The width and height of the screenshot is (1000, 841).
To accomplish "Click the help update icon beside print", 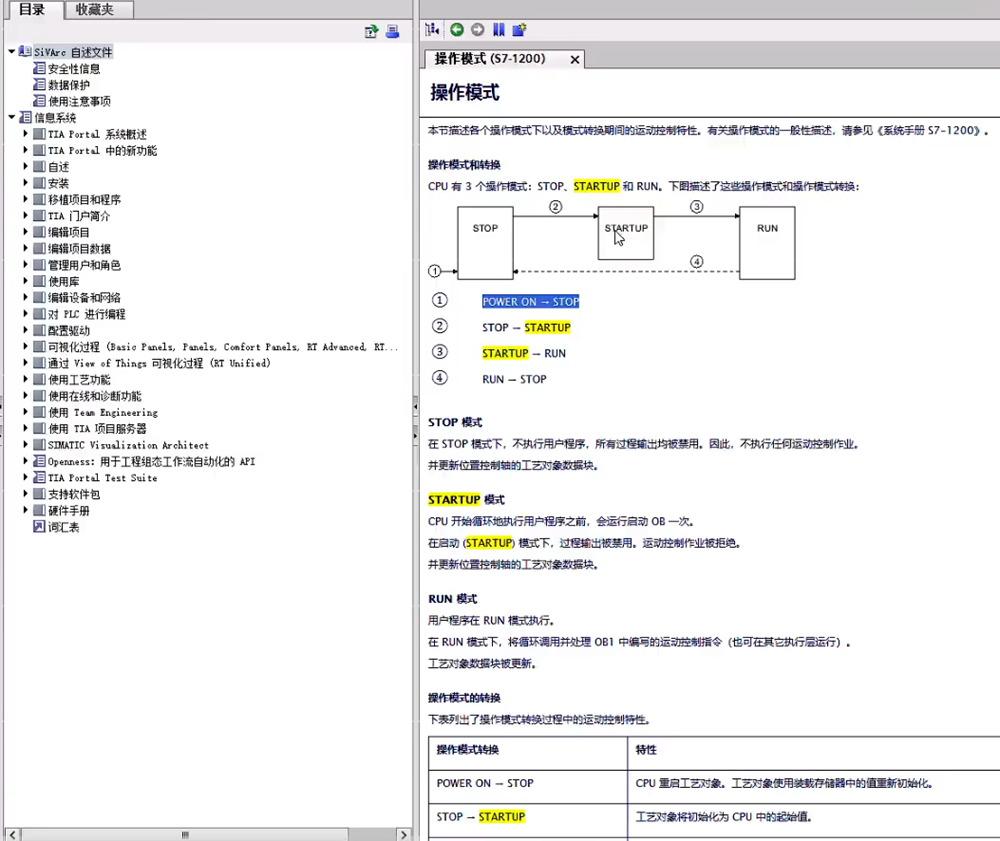I will click(x=371, y=32).
